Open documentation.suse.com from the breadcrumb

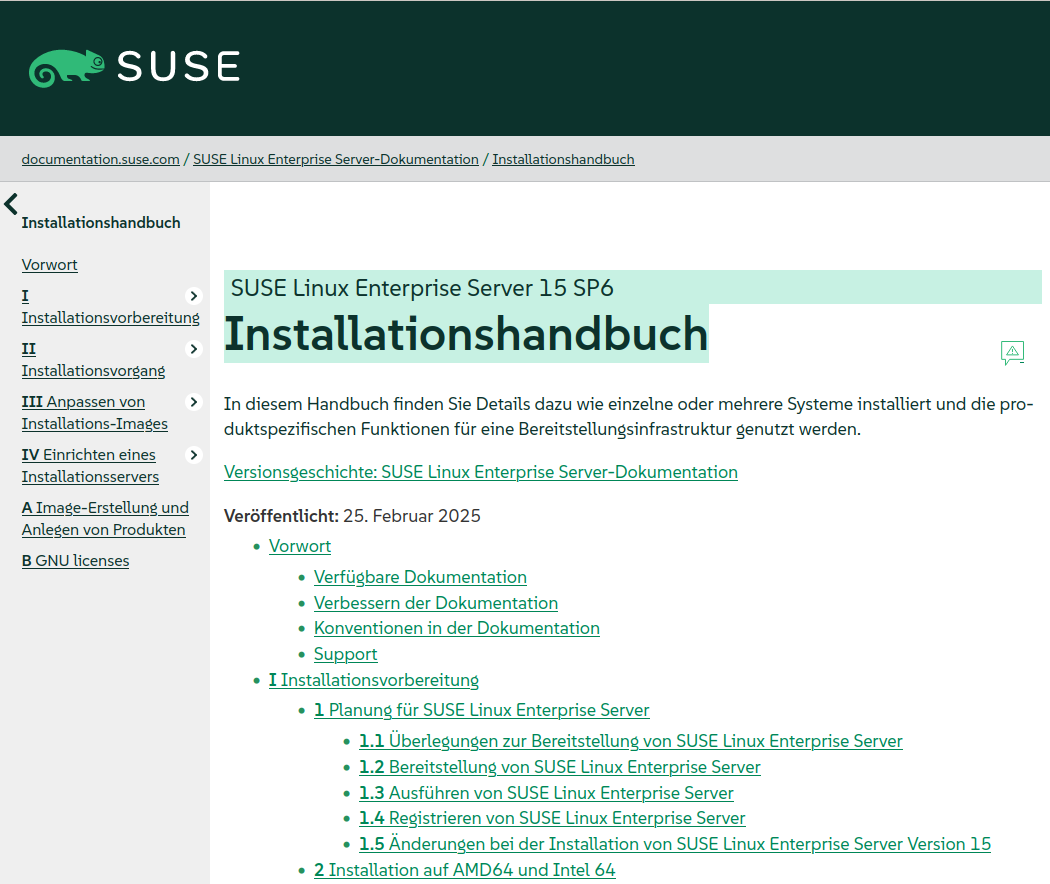click(x=100, y=159)
